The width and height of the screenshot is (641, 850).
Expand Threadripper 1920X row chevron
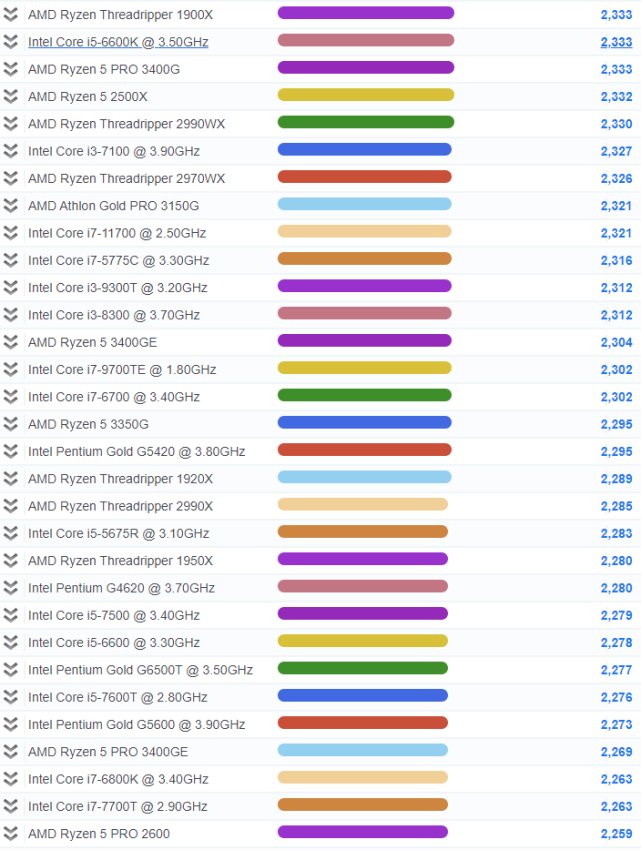pos(10,479)
